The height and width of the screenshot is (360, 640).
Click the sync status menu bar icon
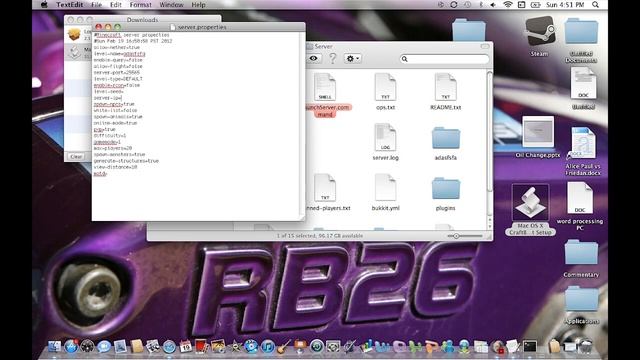click(453, 5)
